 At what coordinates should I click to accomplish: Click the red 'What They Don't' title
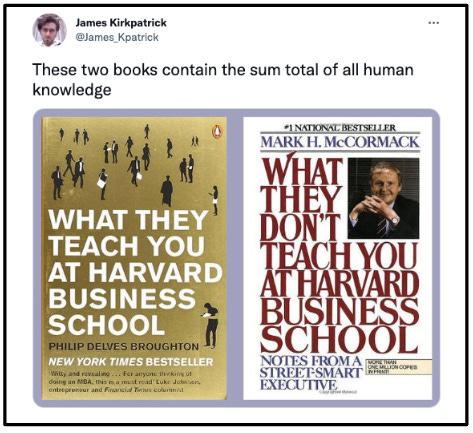[302, 197]
